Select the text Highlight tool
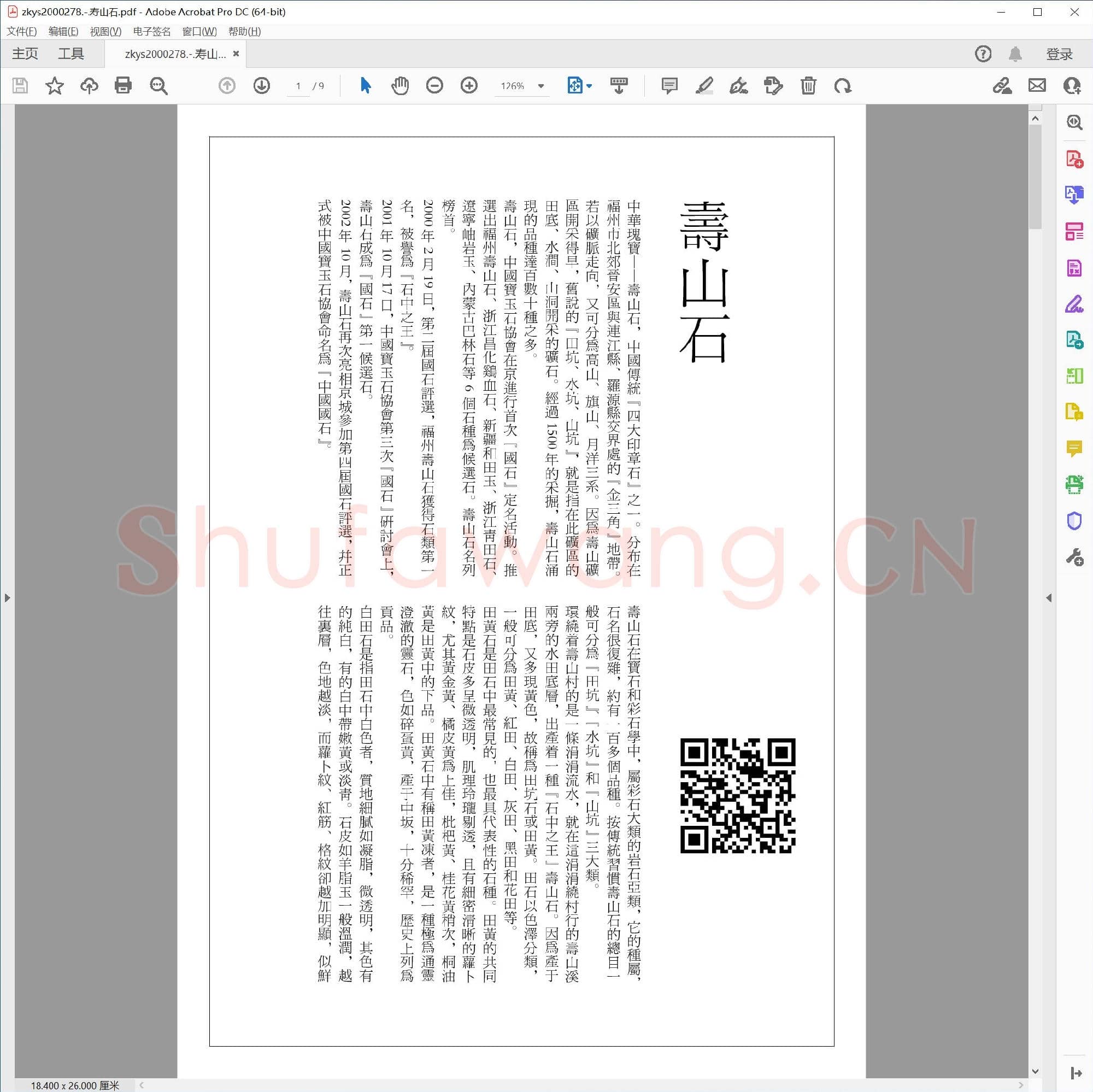 (x=704, y=86)
